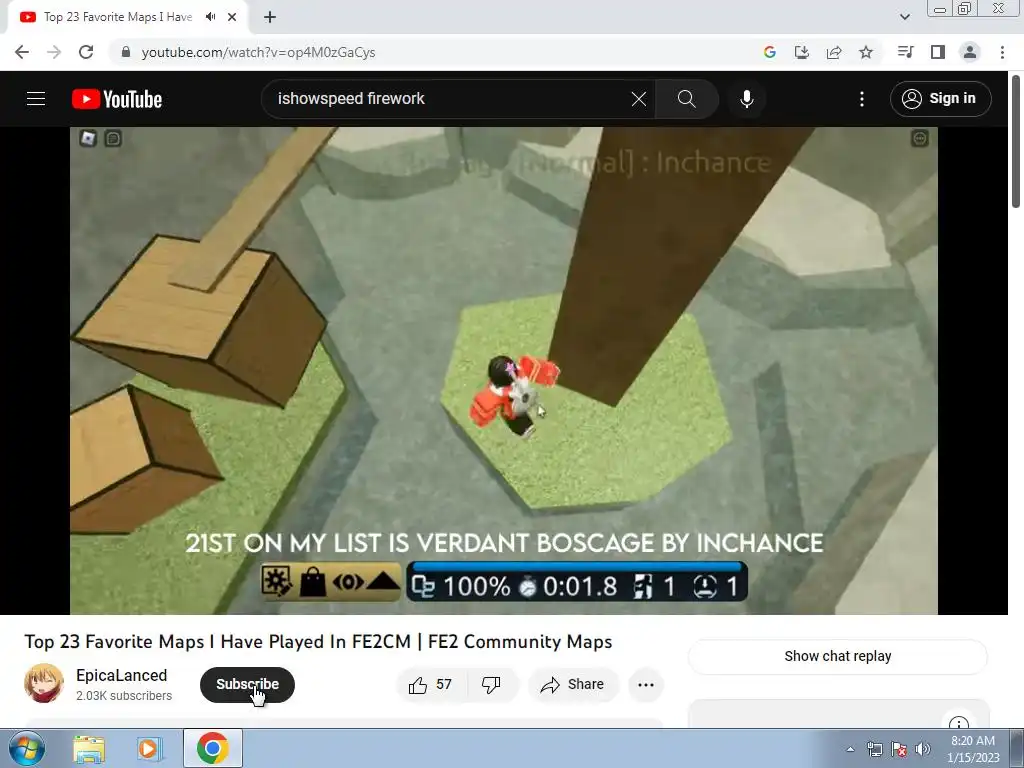Image resolution: width=1024 pixels, height=768 pixels.
Task: Share this page from address bar
Action: [x=834, y=52]
